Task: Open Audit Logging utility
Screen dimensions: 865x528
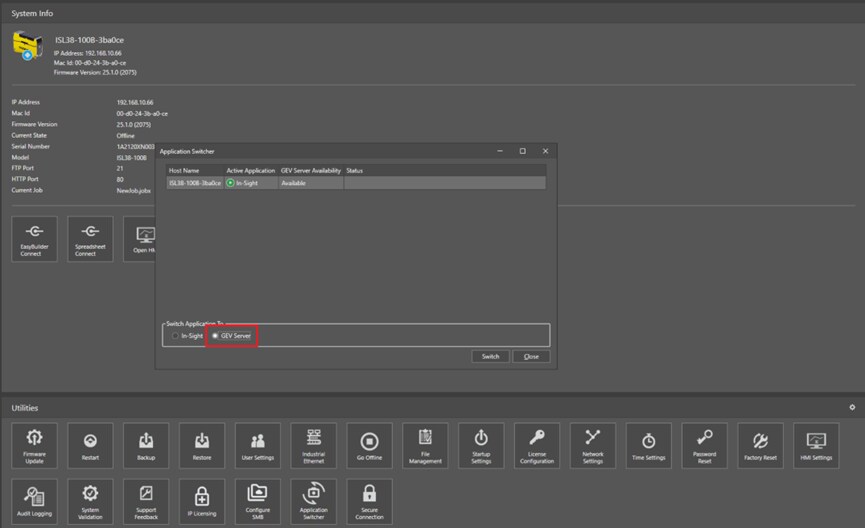Action: (x=34, y=501)
